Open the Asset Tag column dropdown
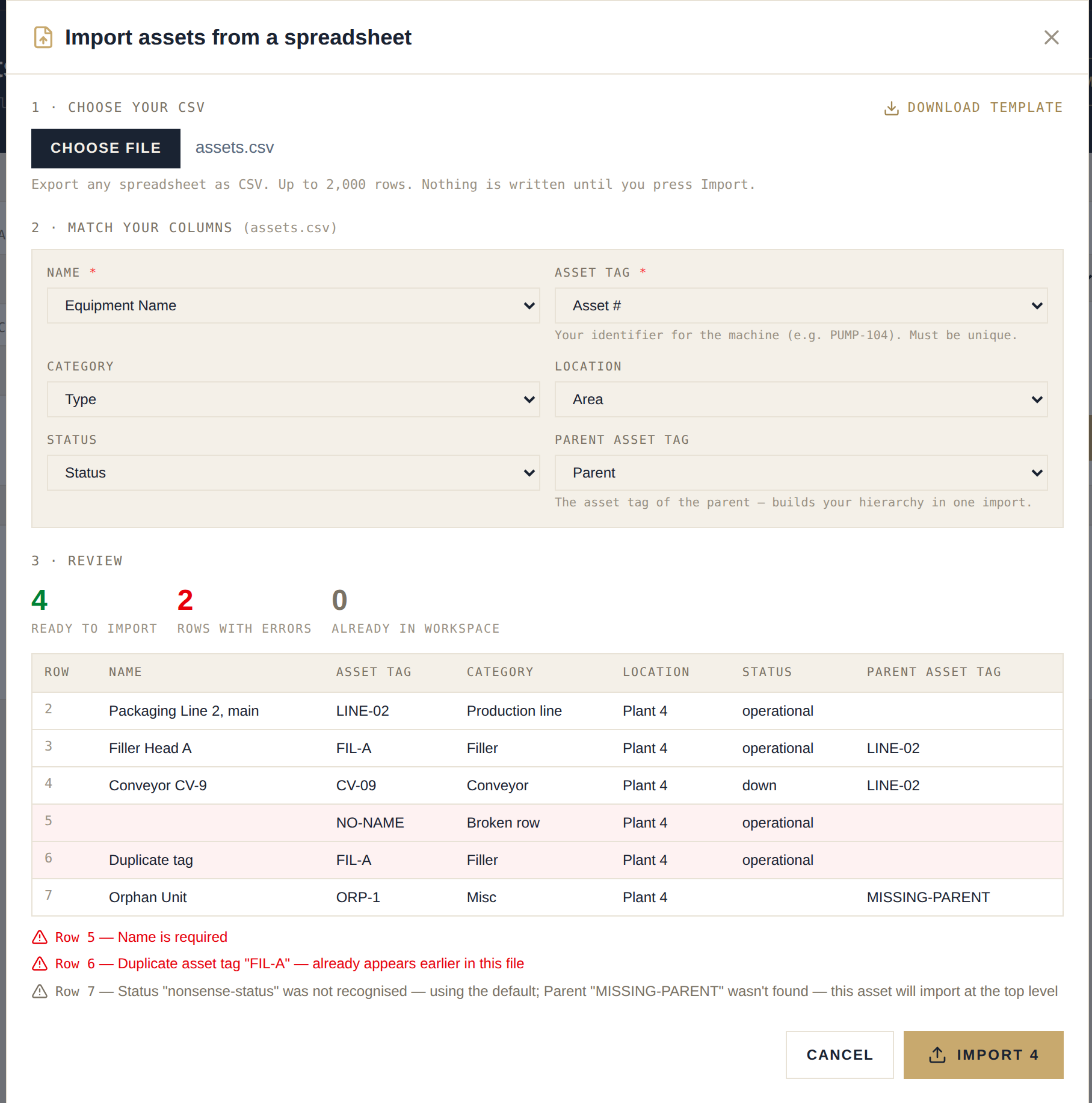 click(801, 306)
